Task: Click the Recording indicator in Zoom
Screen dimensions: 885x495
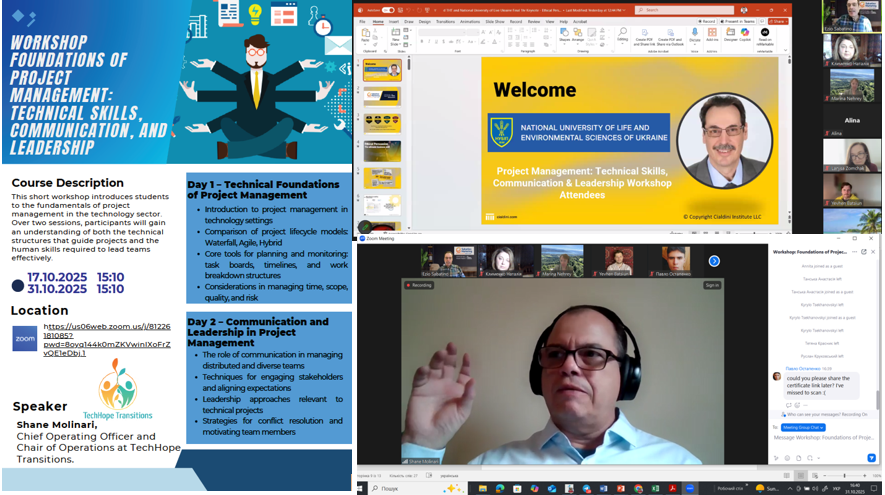Action: (x=419, y=285)
